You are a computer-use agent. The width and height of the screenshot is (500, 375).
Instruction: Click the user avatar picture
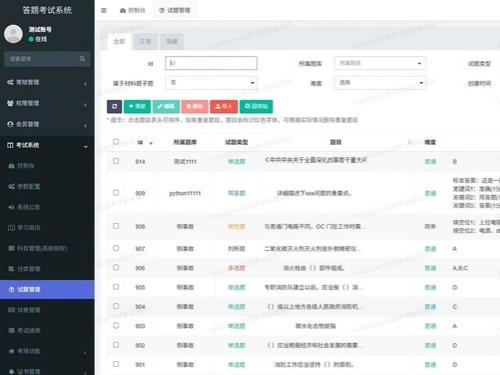(13, 34)
